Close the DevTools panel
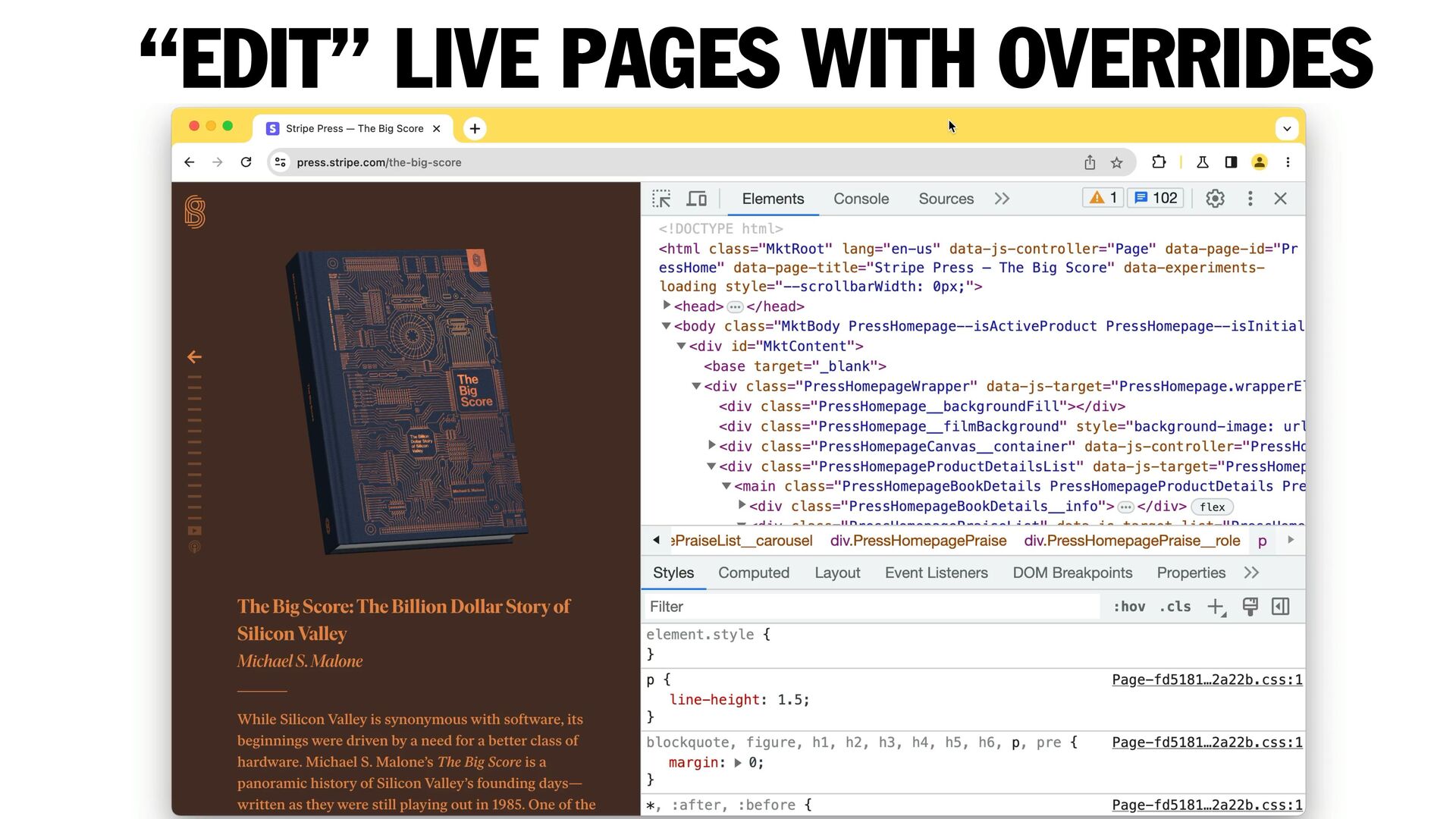This screenshot has width=1456, height=819. click(1280, 199)
